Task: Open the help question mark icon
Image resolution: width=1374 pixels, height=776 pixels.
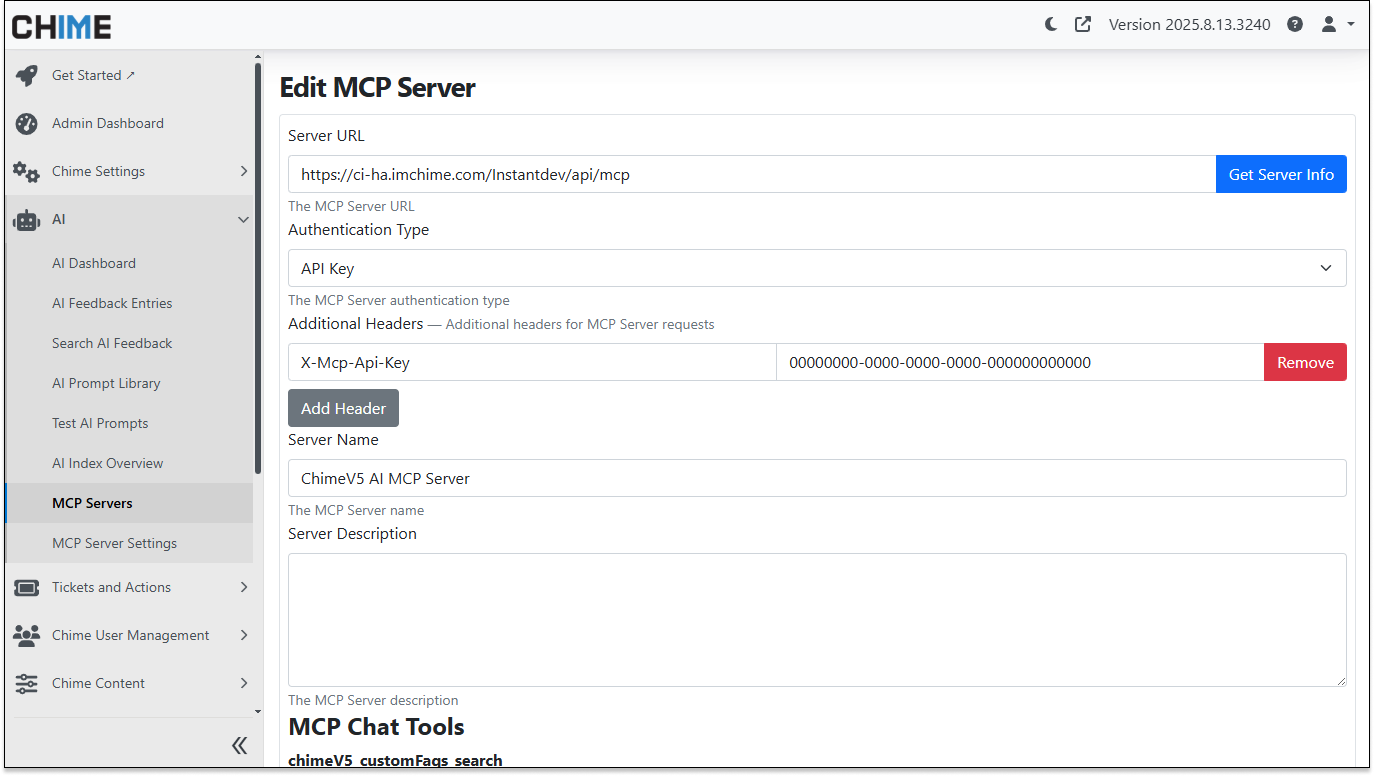Action: tap(1295, 24)
